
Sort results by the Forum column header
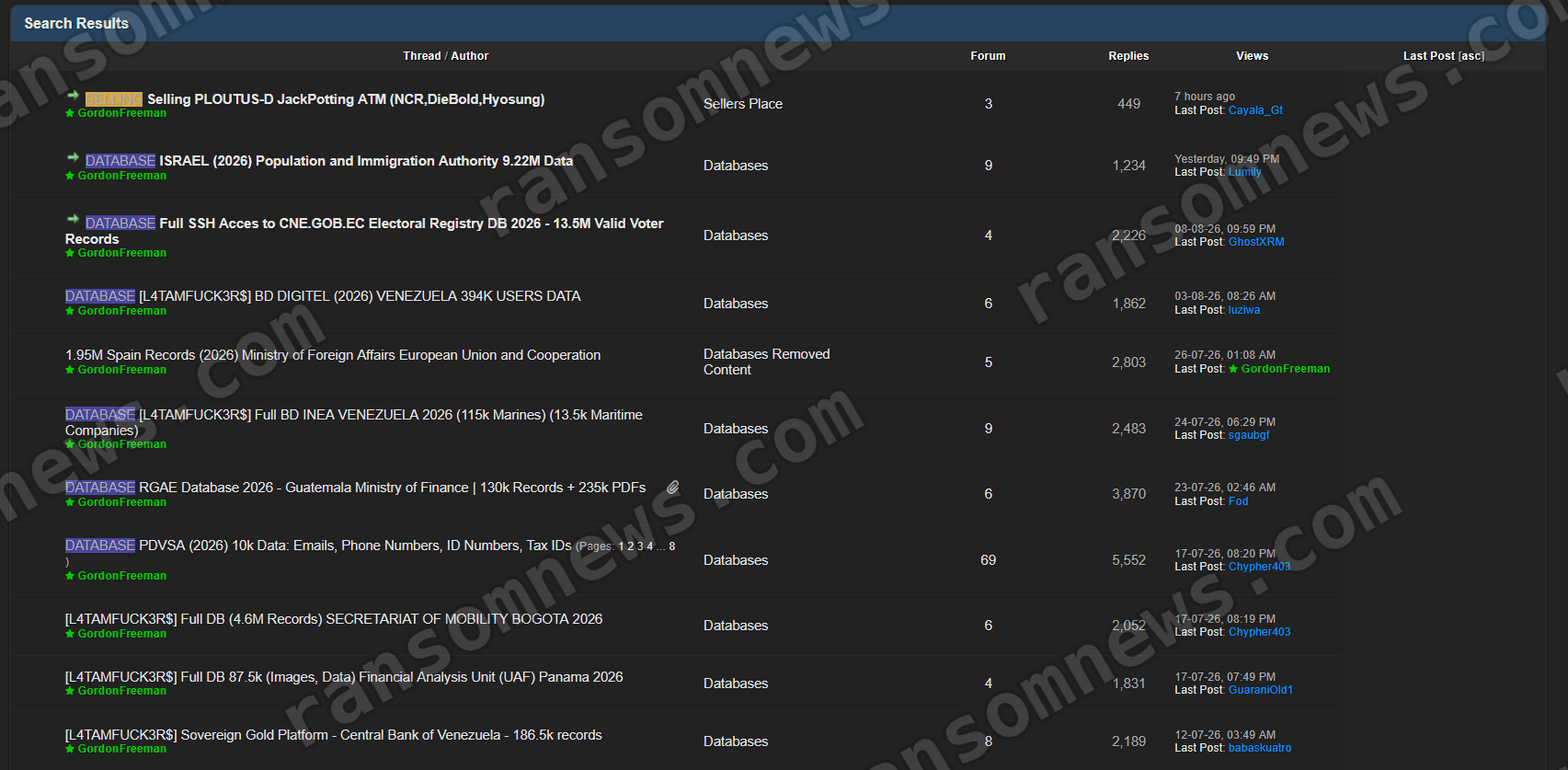pos(988,56)
